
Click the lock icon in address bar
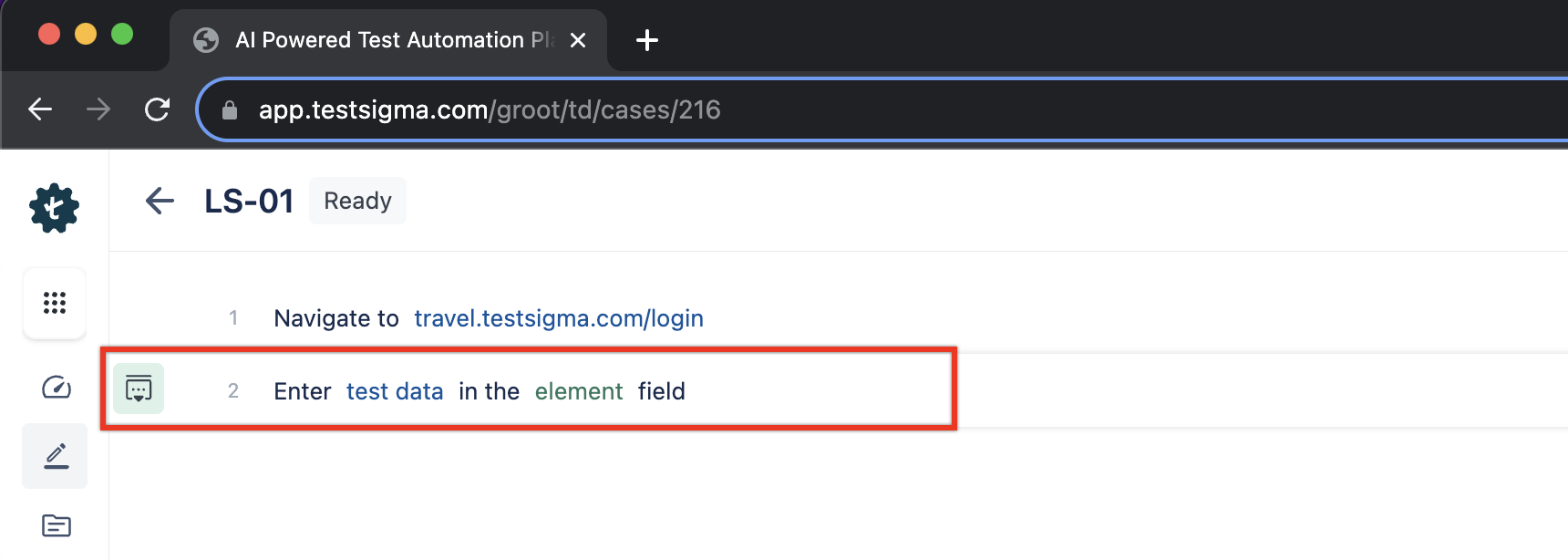tap(230, 110)
